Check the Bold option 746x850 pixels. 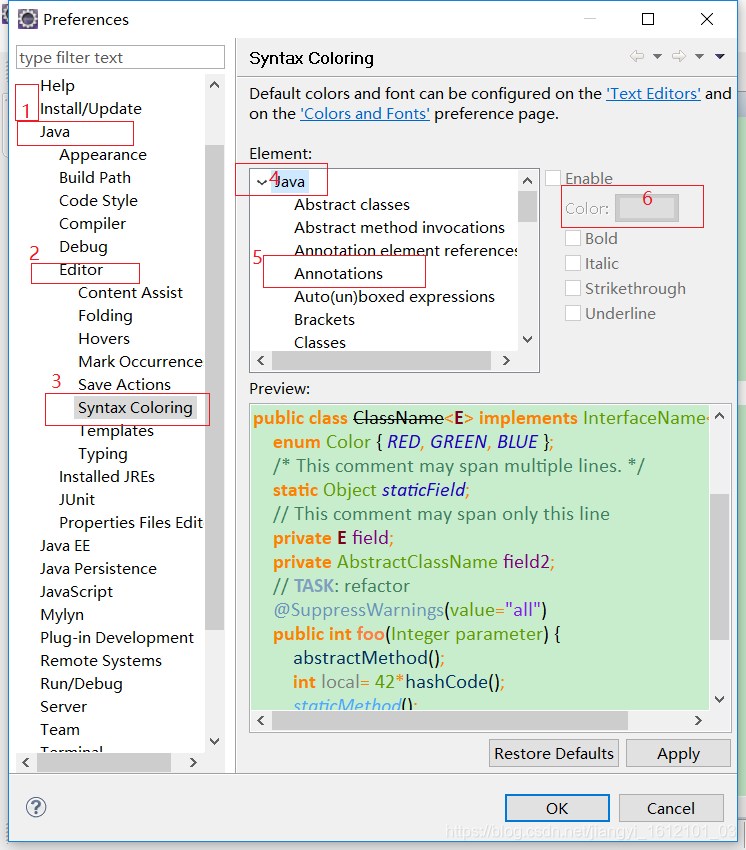[573, 239]
